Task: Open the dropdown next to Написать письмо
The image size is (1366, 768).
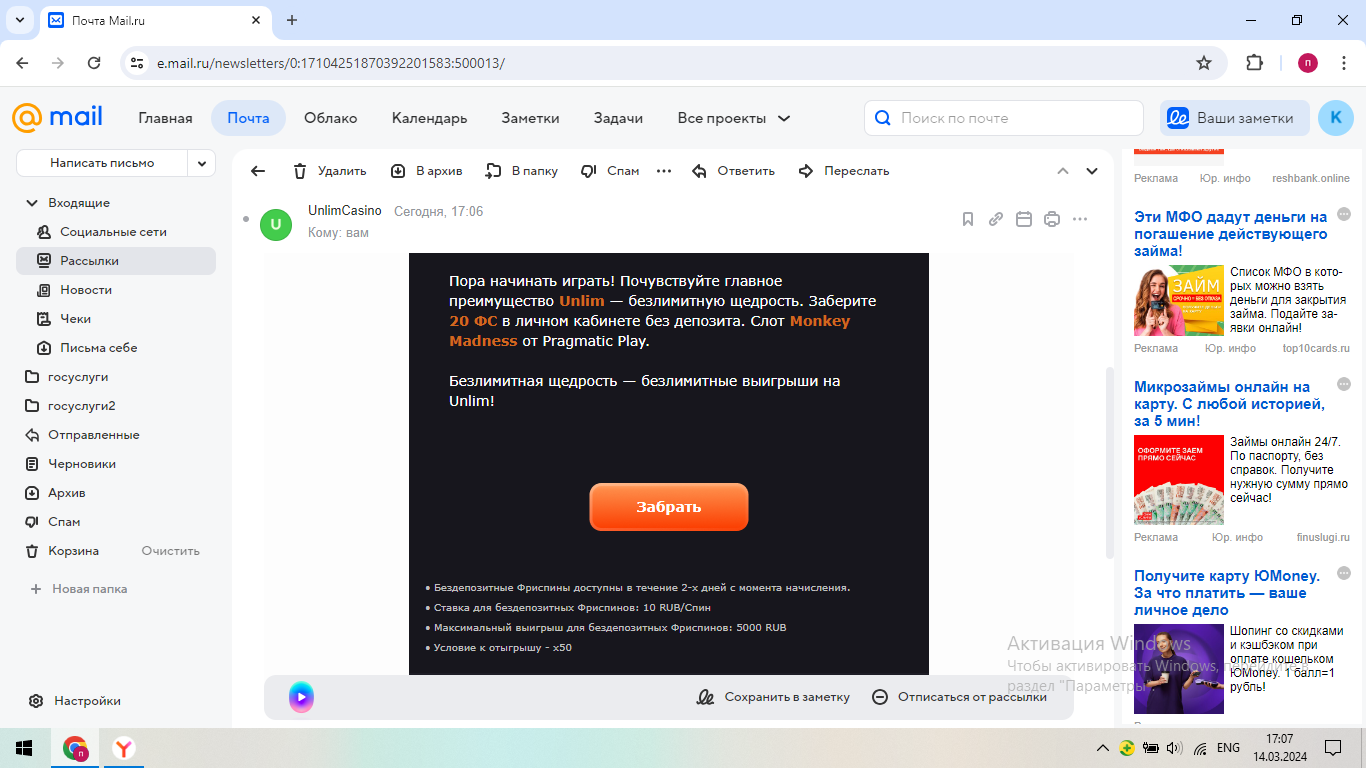Action: point(202,163)
